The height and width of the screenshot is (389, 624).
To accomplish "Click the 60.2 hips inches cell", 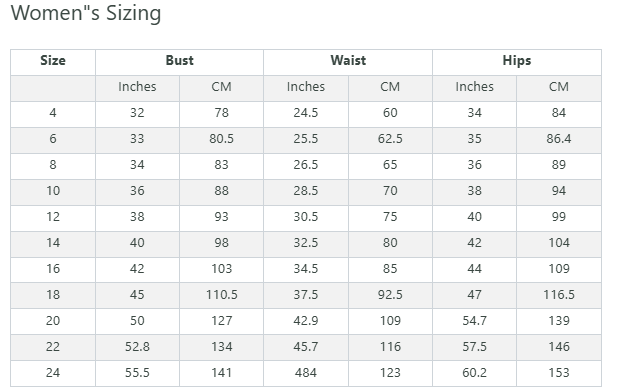I will pos(474,373).
